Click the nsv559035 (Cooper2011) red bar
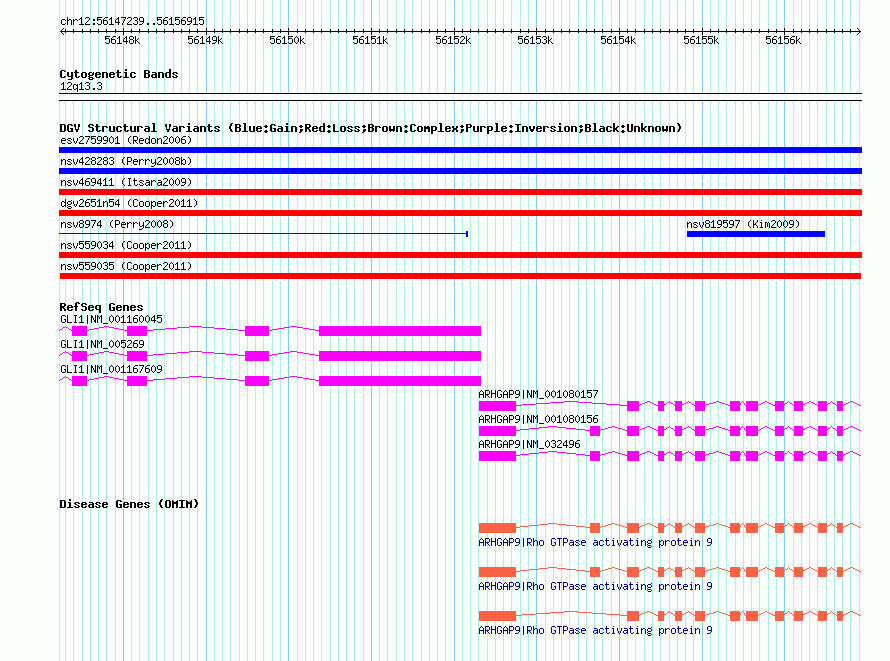The width and height of the screenshot is (890, 661). coord(460,276)
